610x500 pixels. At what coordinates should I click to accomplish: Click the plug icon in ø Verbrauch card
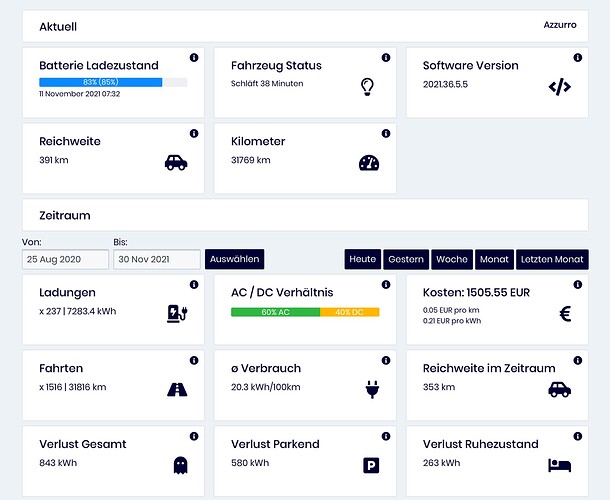(372, 389)
